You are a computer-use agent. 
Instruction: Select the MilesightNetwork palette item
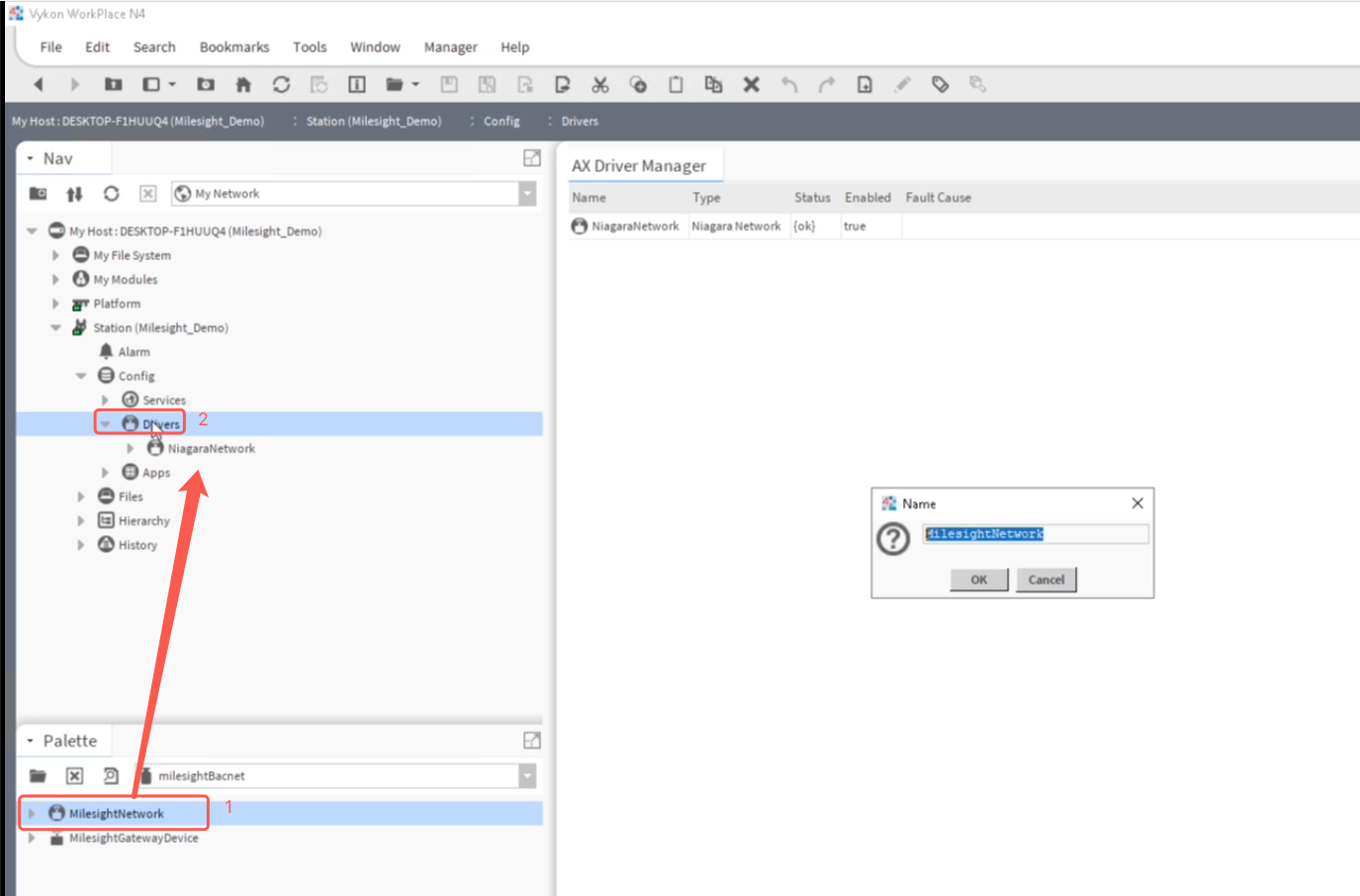pyautogui.click(x=116, y=814)
